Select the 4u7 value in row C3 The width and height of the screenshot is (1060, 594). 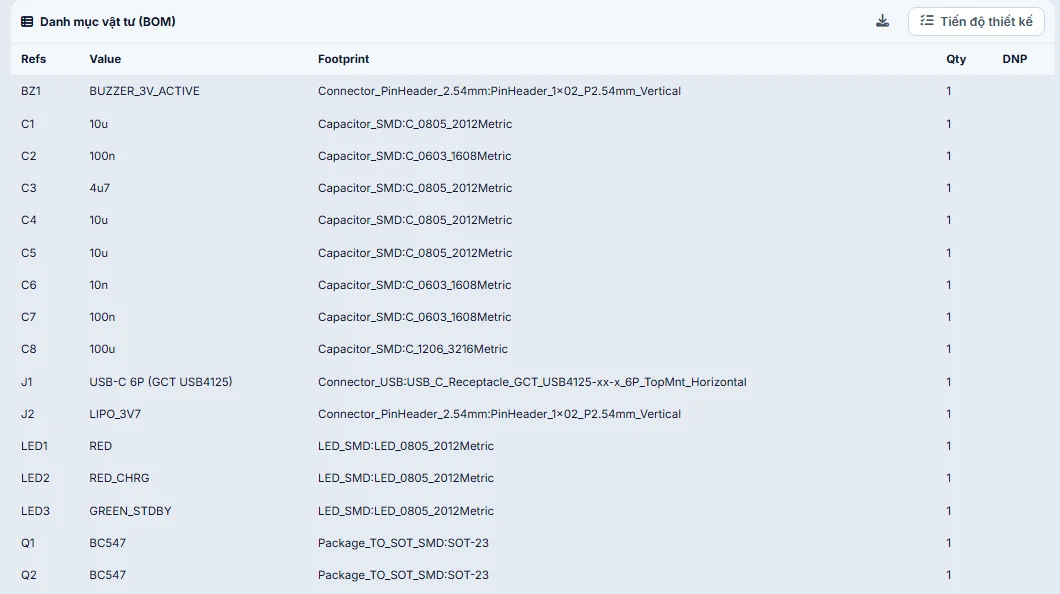pos(99,188)
